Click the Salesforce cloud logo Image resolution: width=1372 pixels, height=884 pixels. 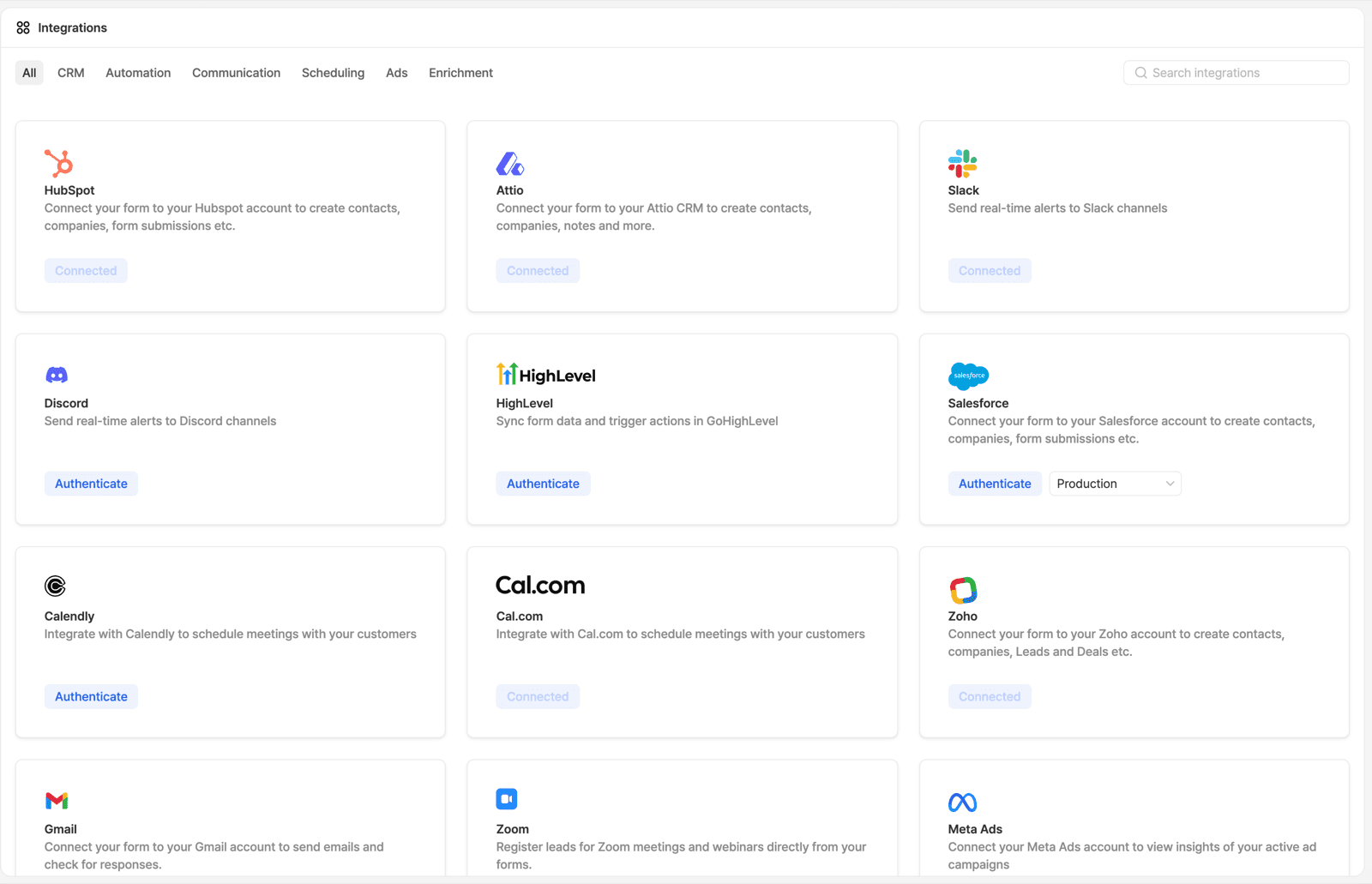coord(969,376)
